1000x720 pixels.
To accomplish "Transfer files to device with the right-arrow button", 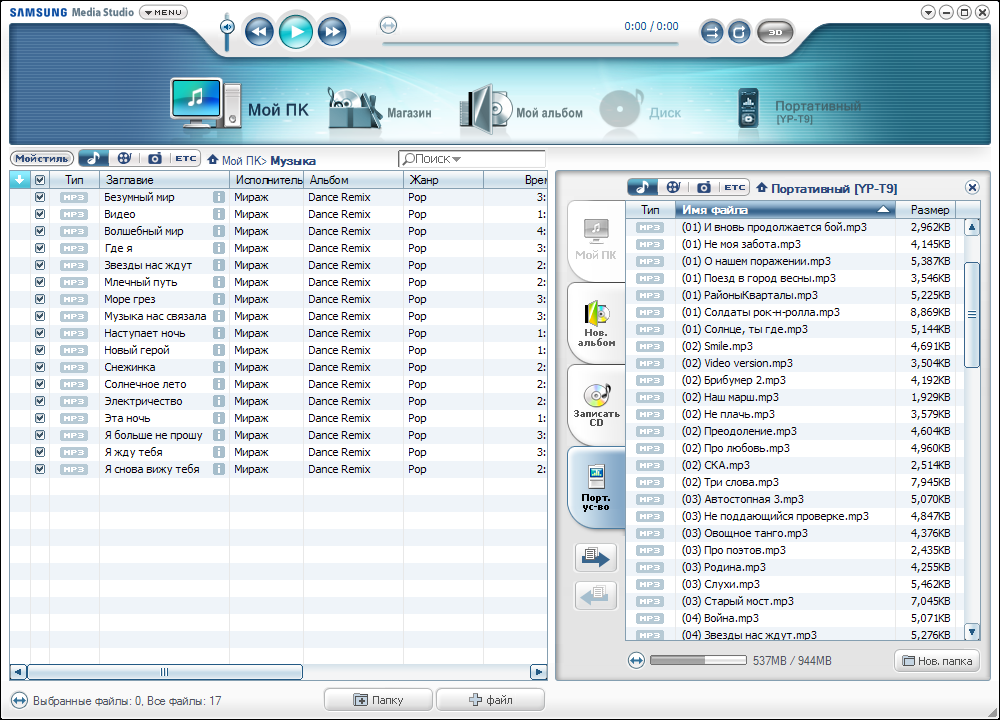I will pos(596,557).
